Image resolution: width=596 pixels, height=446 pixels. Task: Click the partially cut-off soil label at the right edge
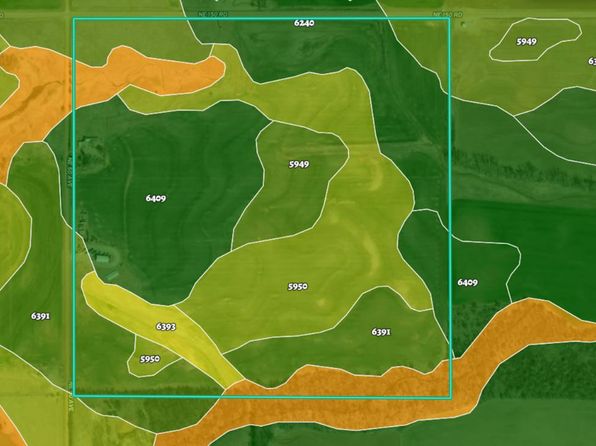tap(592, 61)
